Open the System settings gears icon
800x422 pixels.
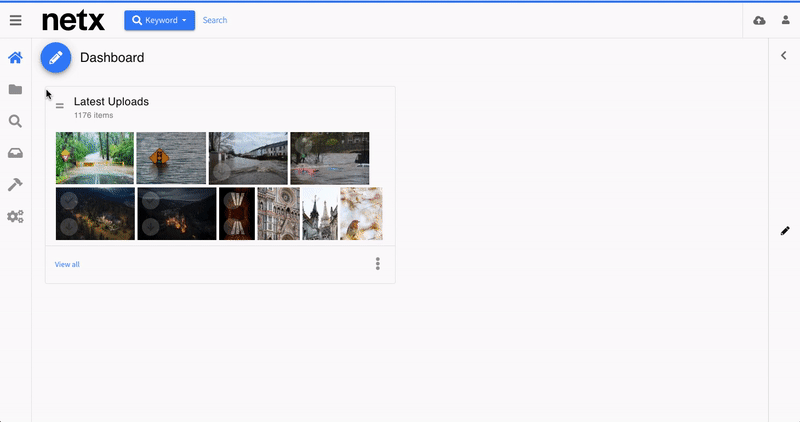coord(15,216)
